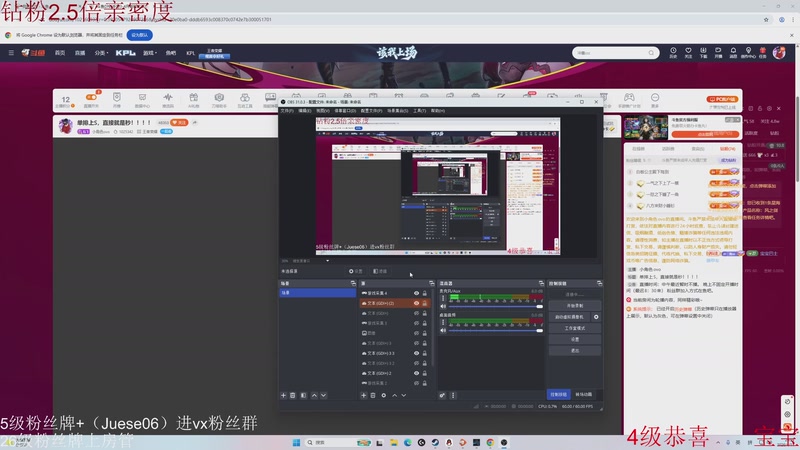Switch to 转场动画 tab in OBS controls dock
Screen dimensions: 800x450
pyautogui.click(x=584, y=394)
